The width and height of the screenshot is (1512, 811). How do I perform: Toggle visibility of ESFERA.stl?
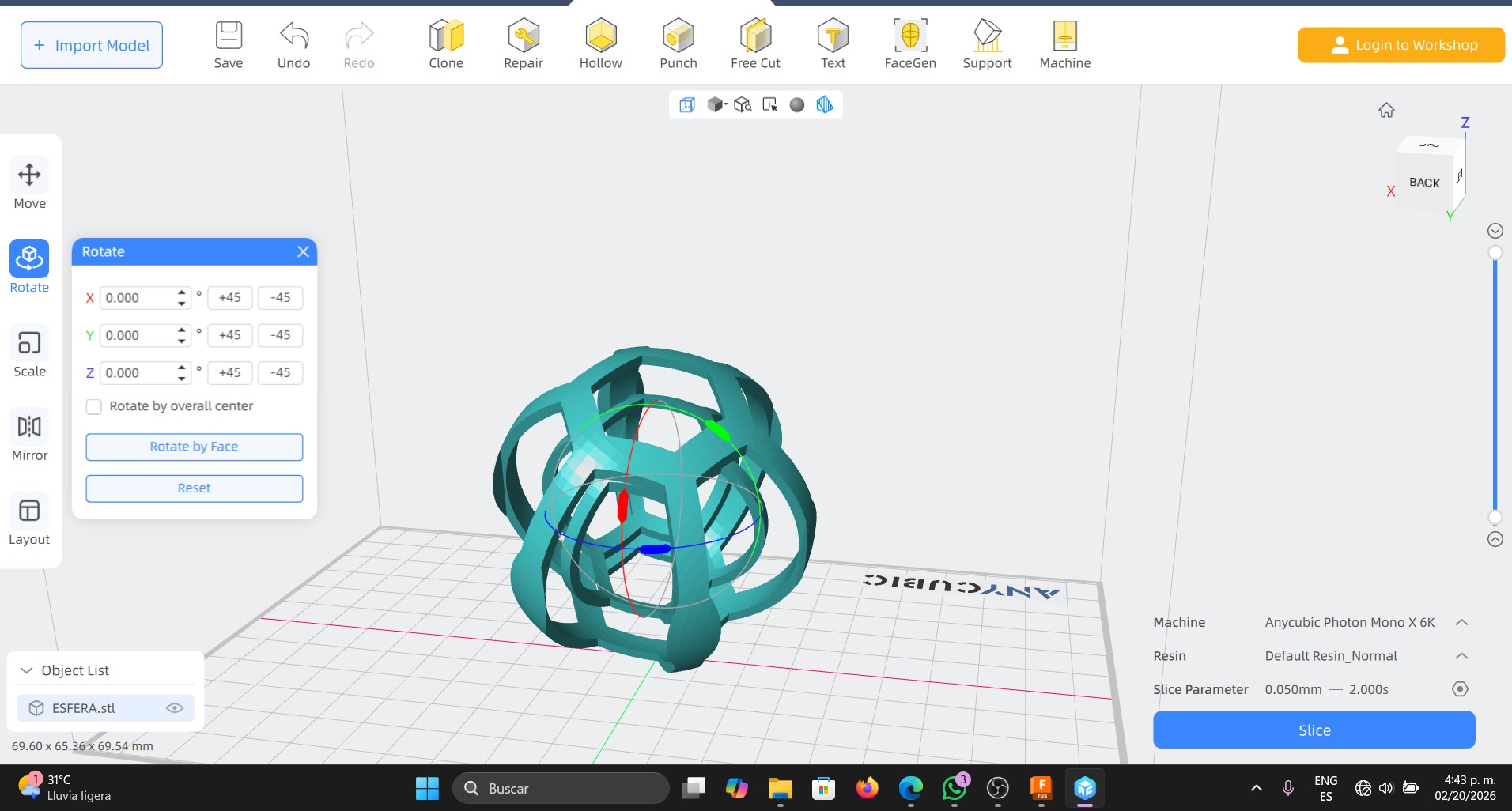[175, 708]
